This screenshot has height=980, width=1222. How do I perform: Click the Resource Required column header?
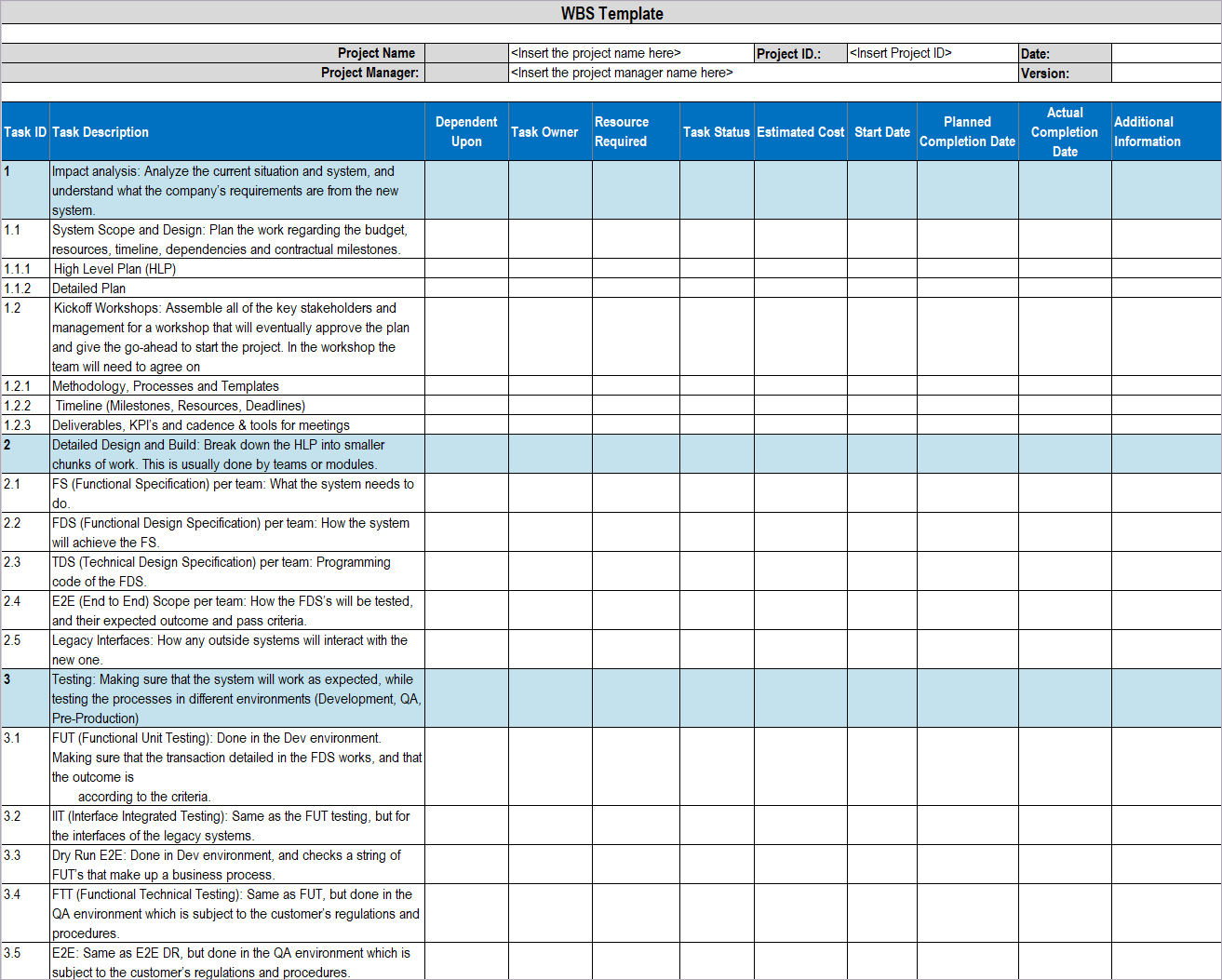tap(635, 131)
